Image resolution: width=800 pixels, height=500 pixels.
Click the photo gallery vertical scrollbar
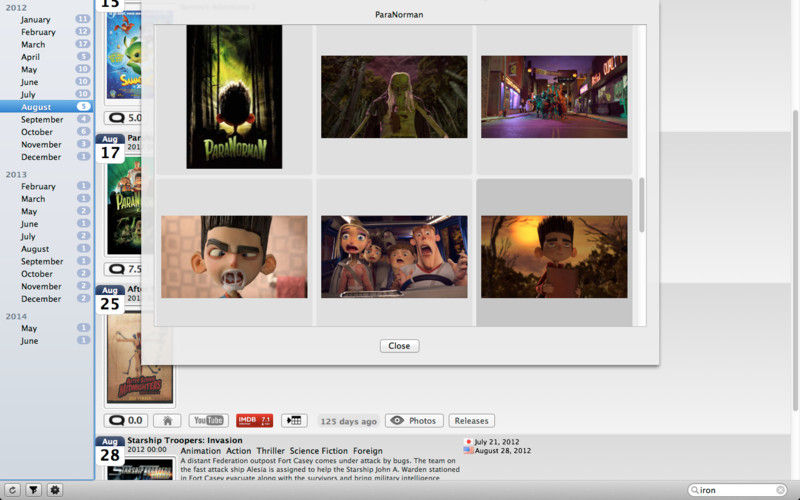pyautogui.click(x=641, y=205)
